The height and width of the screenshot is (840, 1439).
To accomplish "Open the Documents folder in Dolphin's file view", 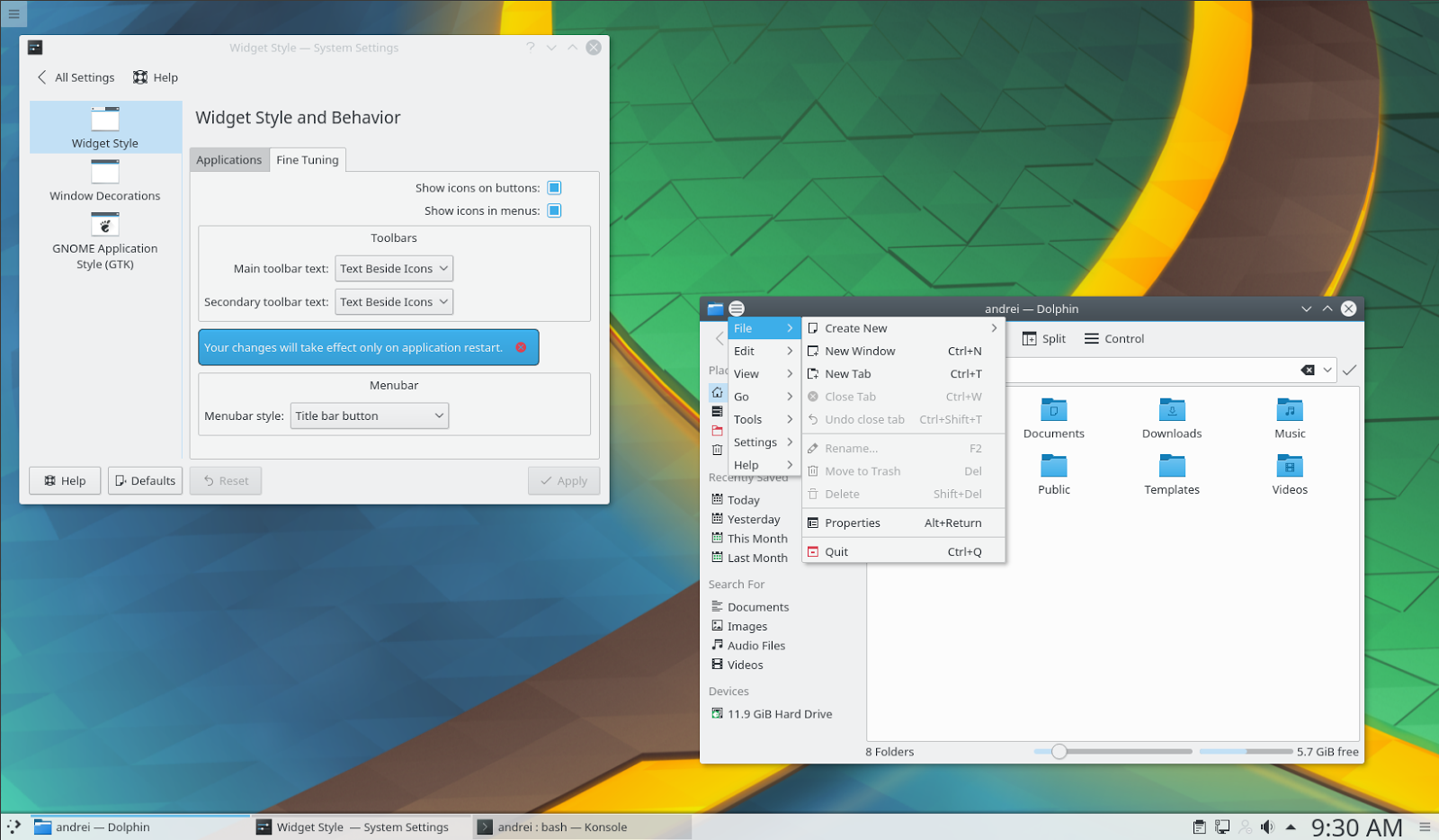I will (1053, 419).
